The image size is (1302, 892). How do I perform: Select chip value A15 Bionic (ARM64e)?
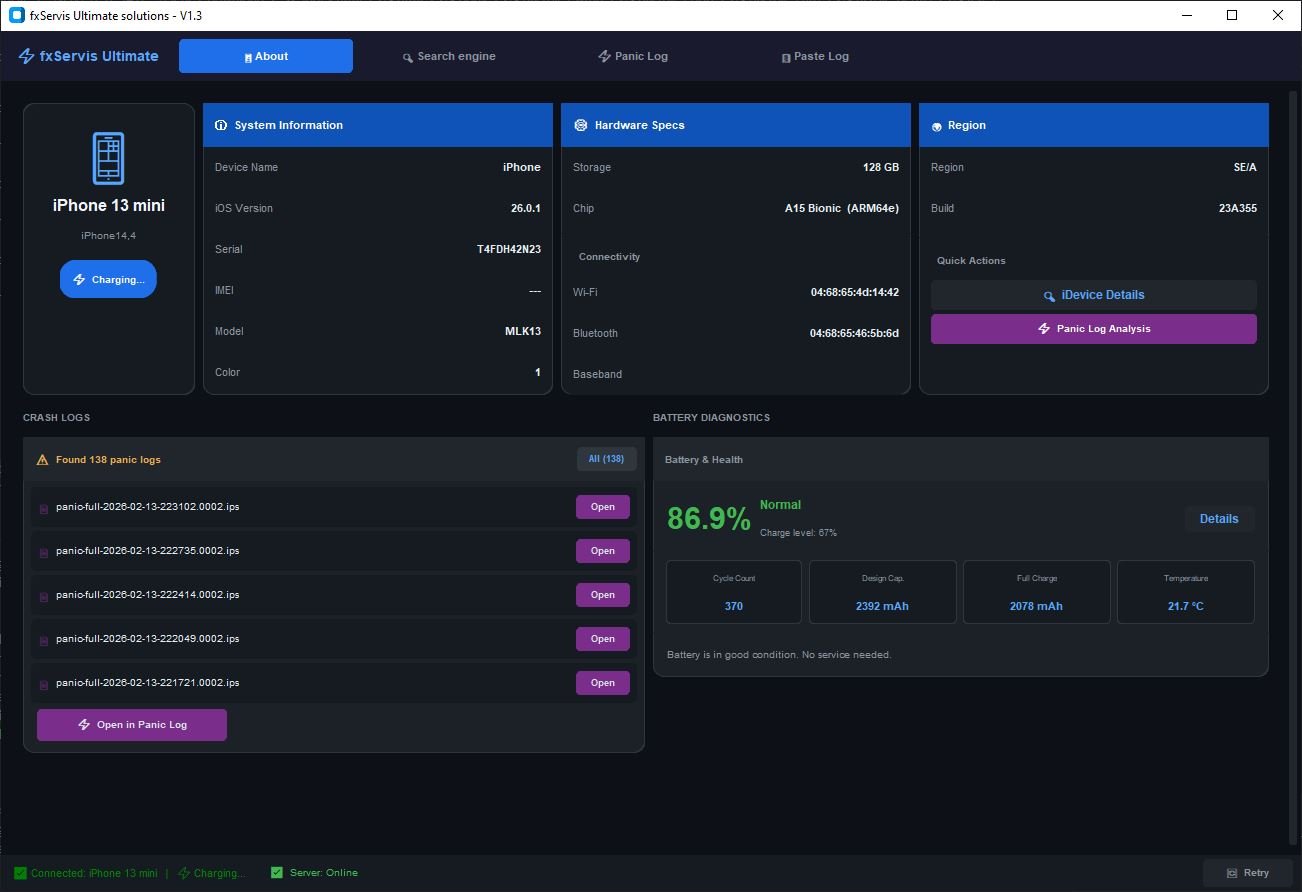coord(842,208)
